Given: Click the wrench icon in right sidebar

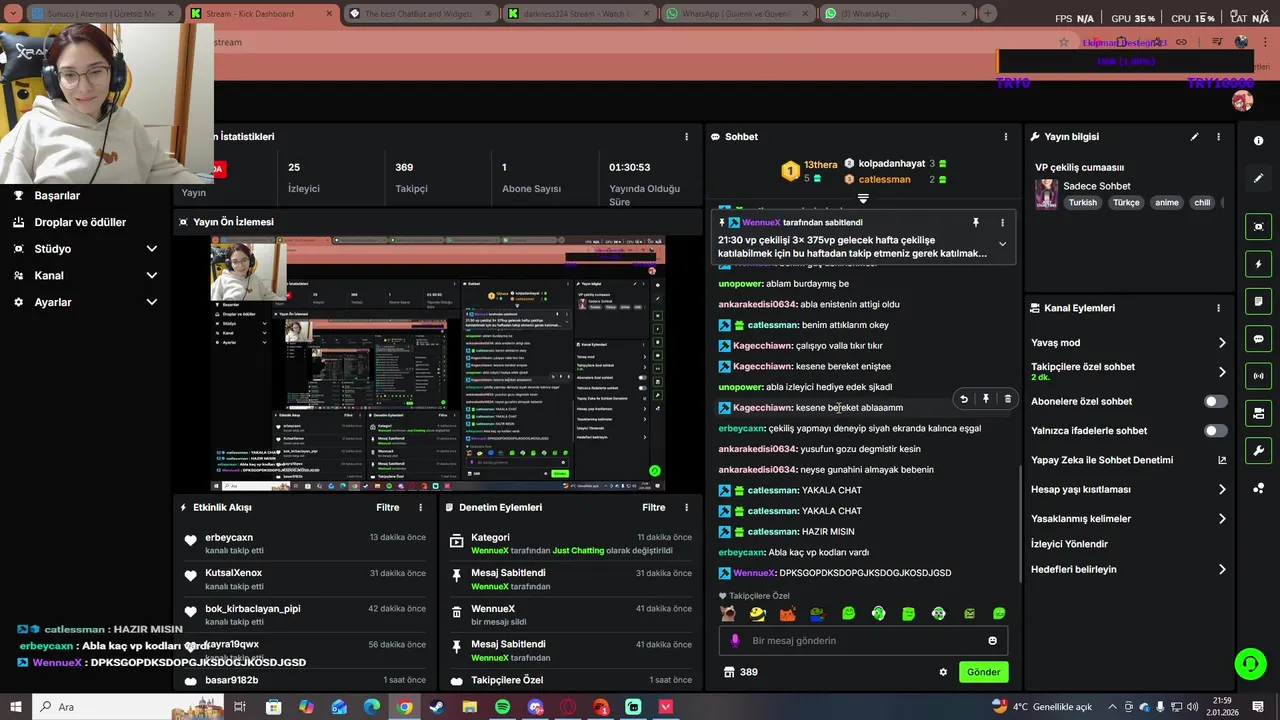Looking at the screenshot, I should [1258, 450].
